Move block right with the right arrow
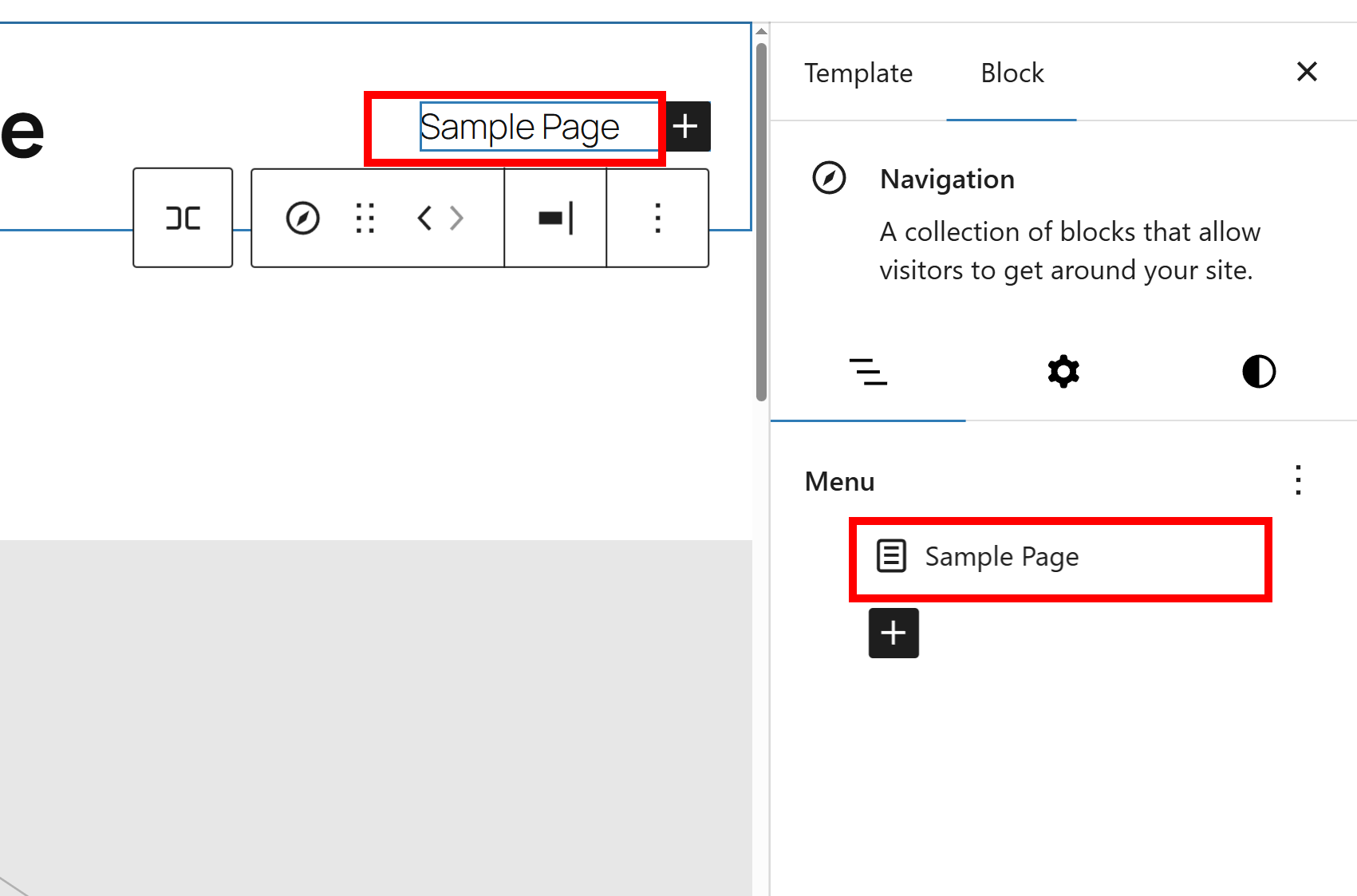The width and height of the screenshot is (1357, 896). click(x=456, y=218)
